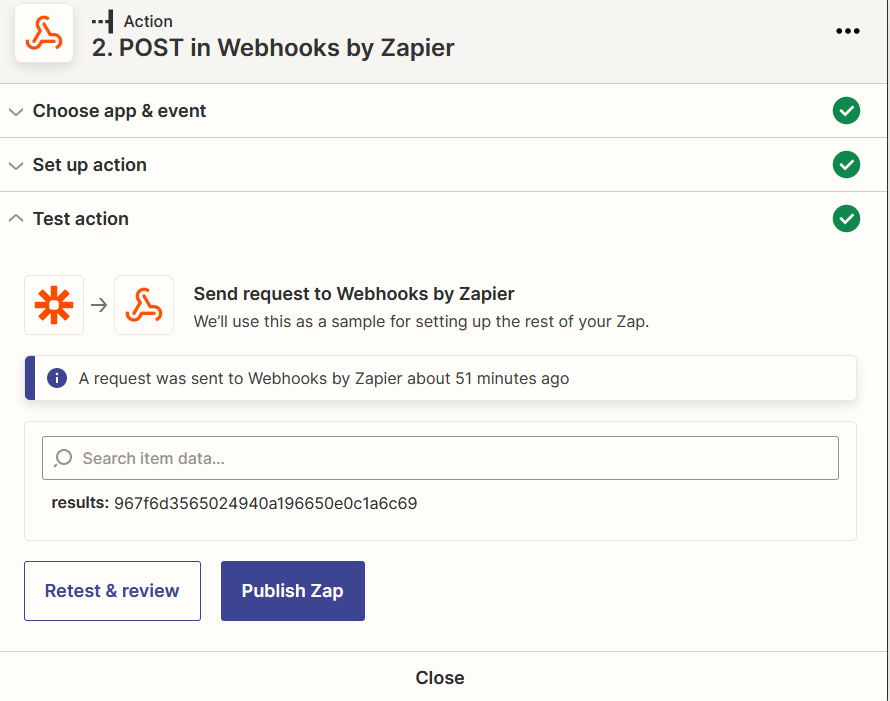890x701 pixels.
Task: Open the Choose app & event section
Action: coord(119,111)
